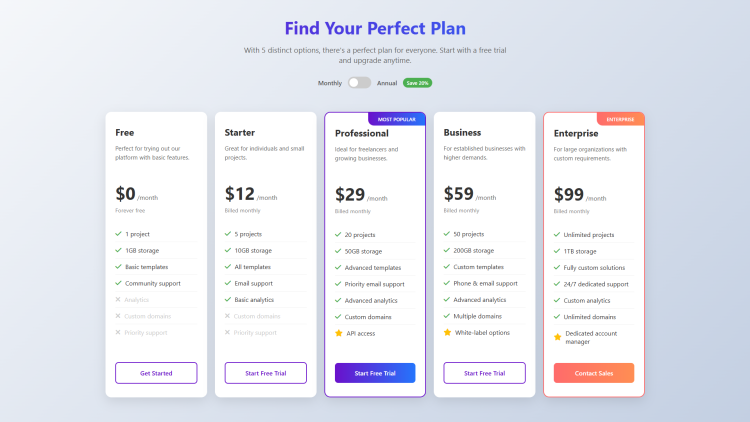Screen dimensions: 750x422
Task: Click the Save 20% badge
Action: (418, 83)
